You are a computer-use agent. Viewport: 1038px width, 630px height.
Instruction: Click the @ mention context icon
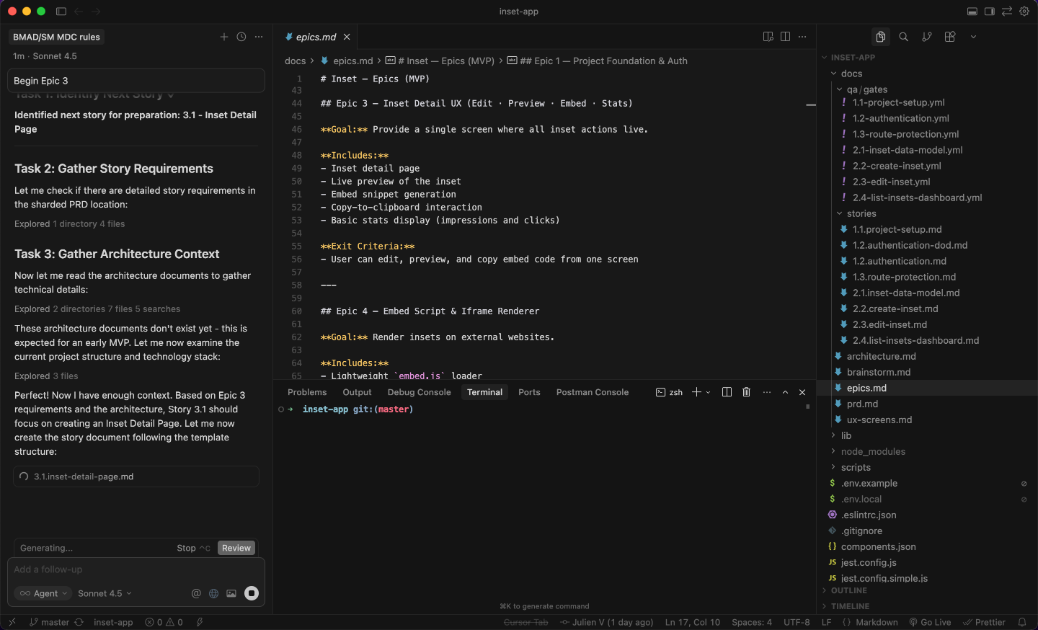(x=196, y=593)
